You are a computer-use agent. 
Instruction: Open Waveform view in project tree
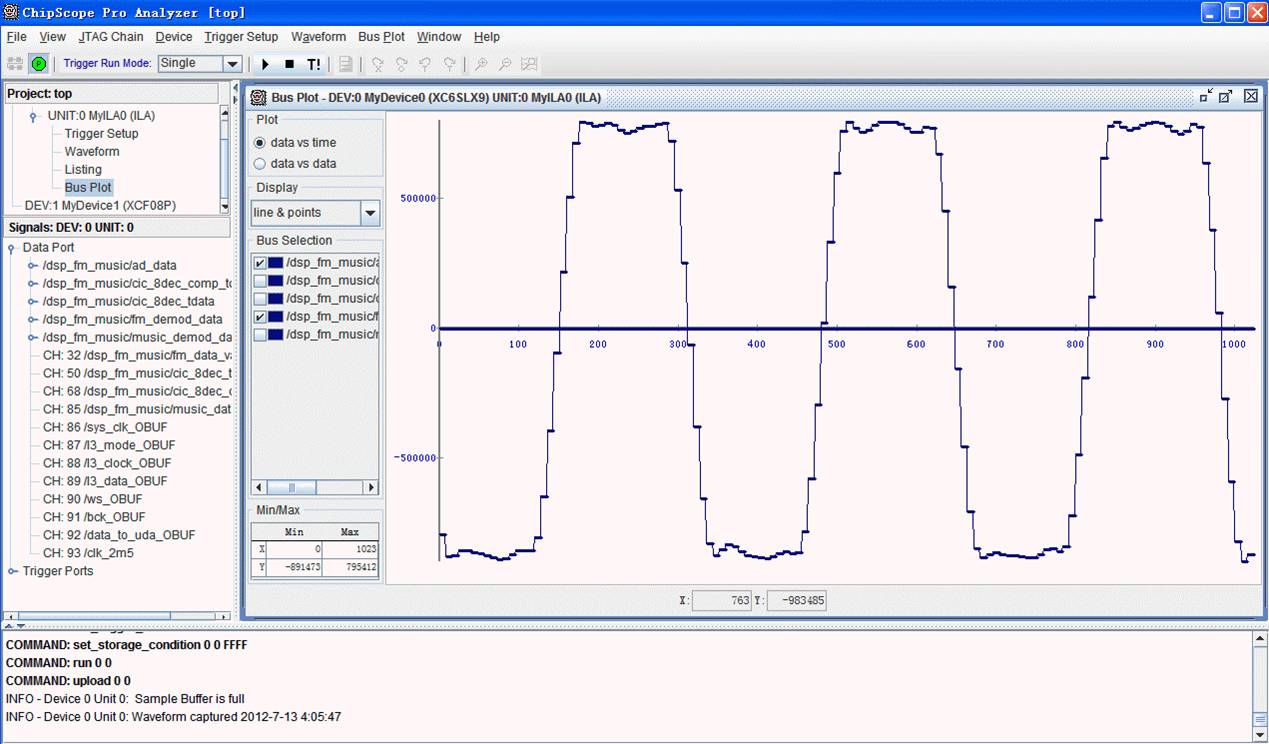click(92, 151)
